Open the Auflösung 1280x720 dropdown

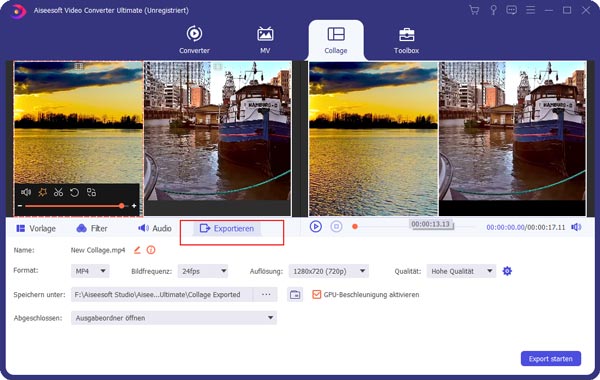tap(329, 271)
